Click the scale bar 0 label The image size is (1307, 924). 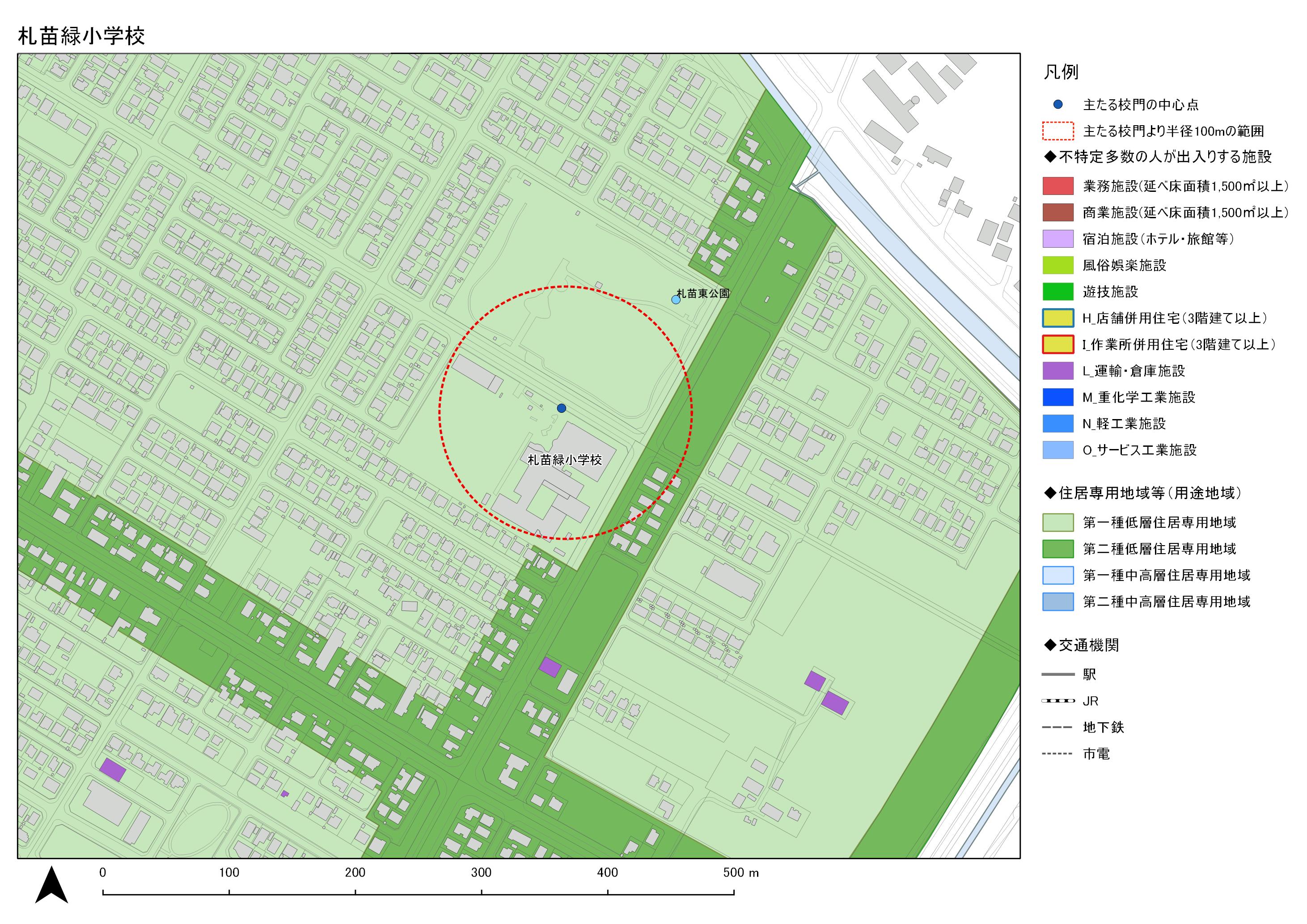[102, 873]
